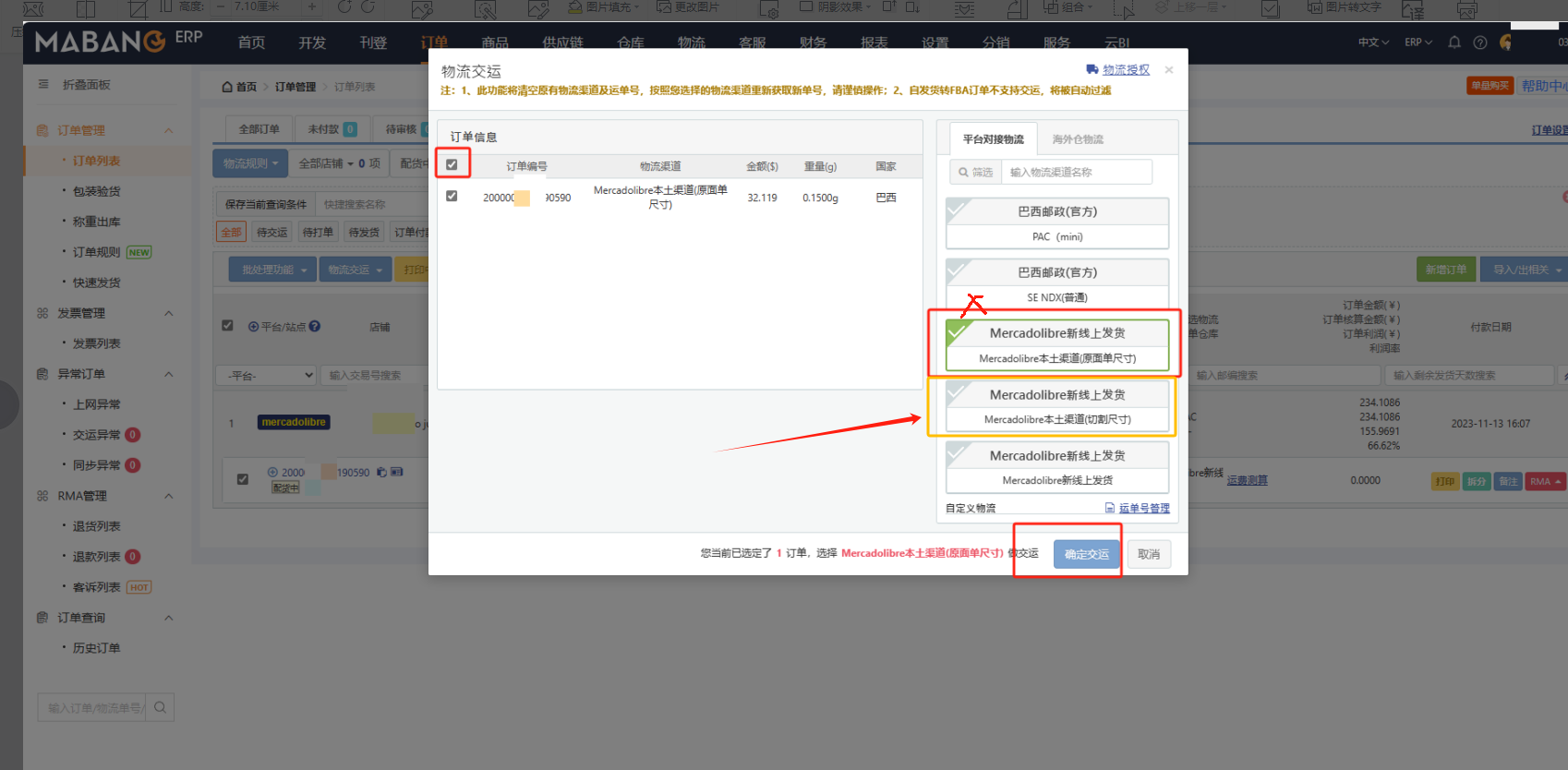Click the home icon in breadcrumb
Screen dimensions: 1568x770
pyautogui.click(x=227, y=87)
